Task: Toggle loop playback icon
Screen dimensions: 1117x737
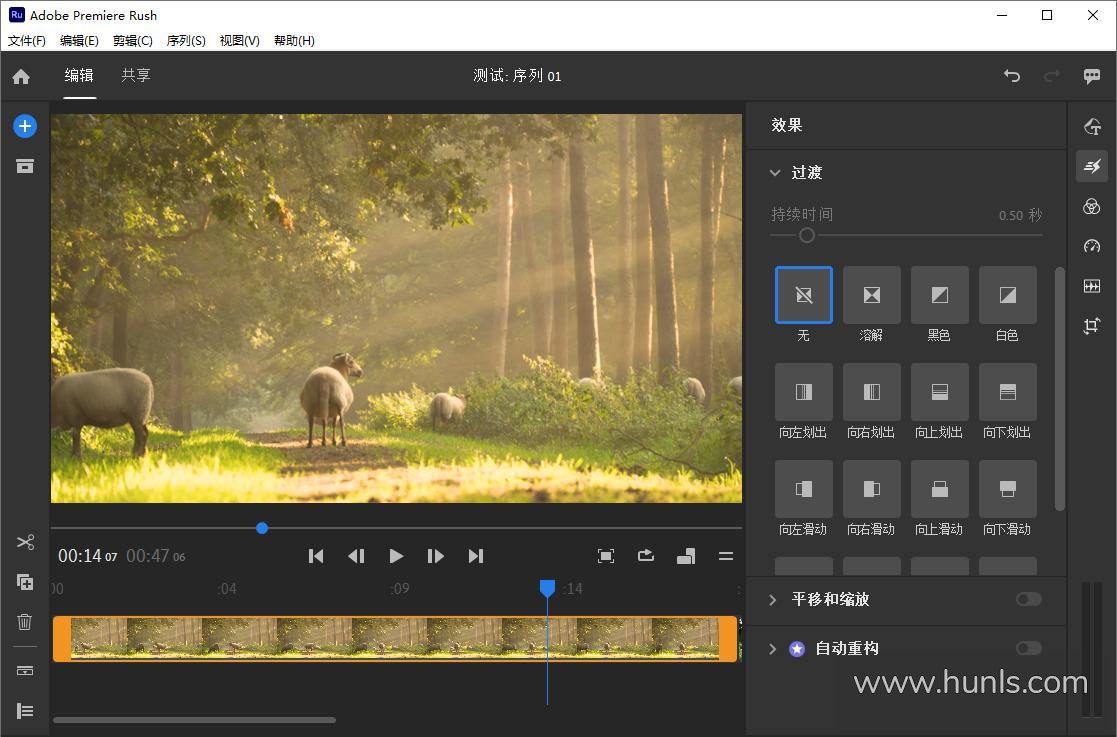Action: pos(645,555)
